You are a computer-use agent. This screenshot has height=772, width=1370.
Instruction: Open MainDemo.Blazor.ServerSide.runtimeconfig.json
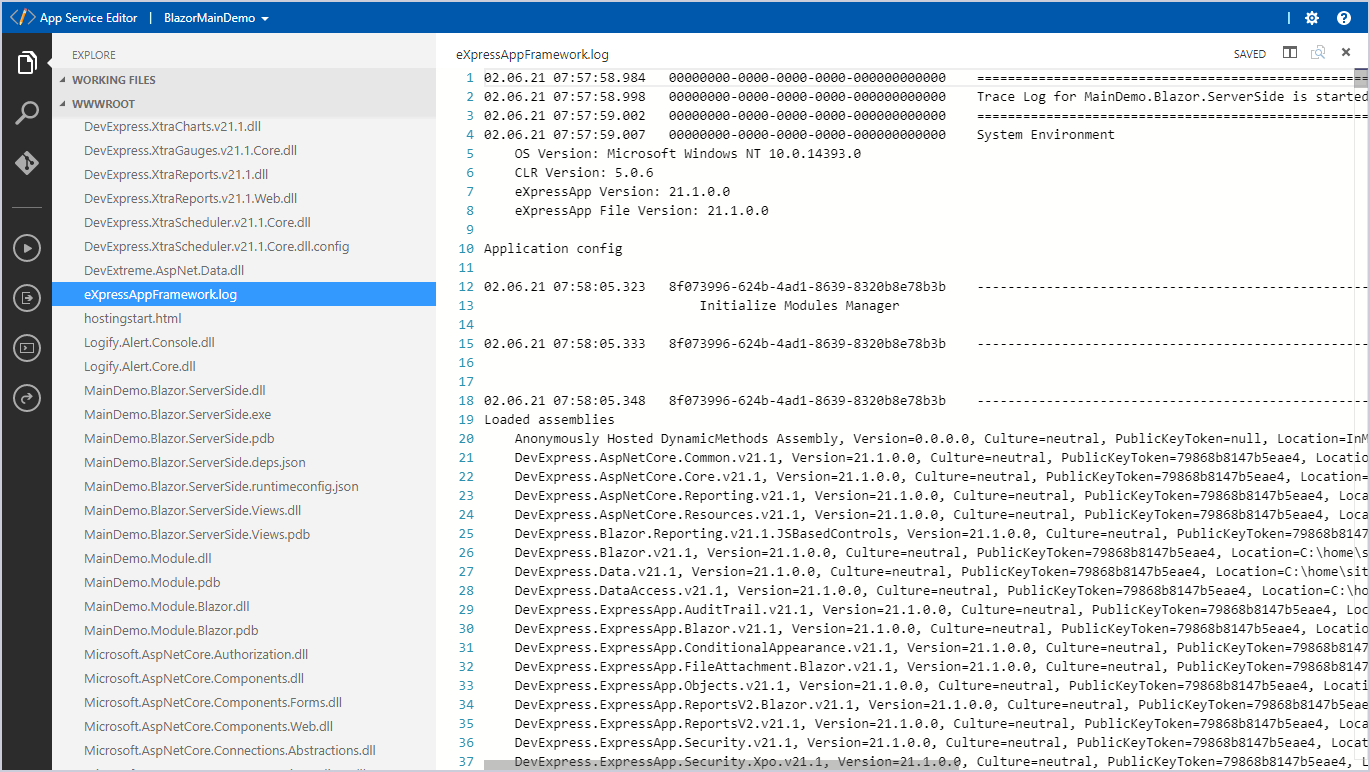(x=221, y=486)
